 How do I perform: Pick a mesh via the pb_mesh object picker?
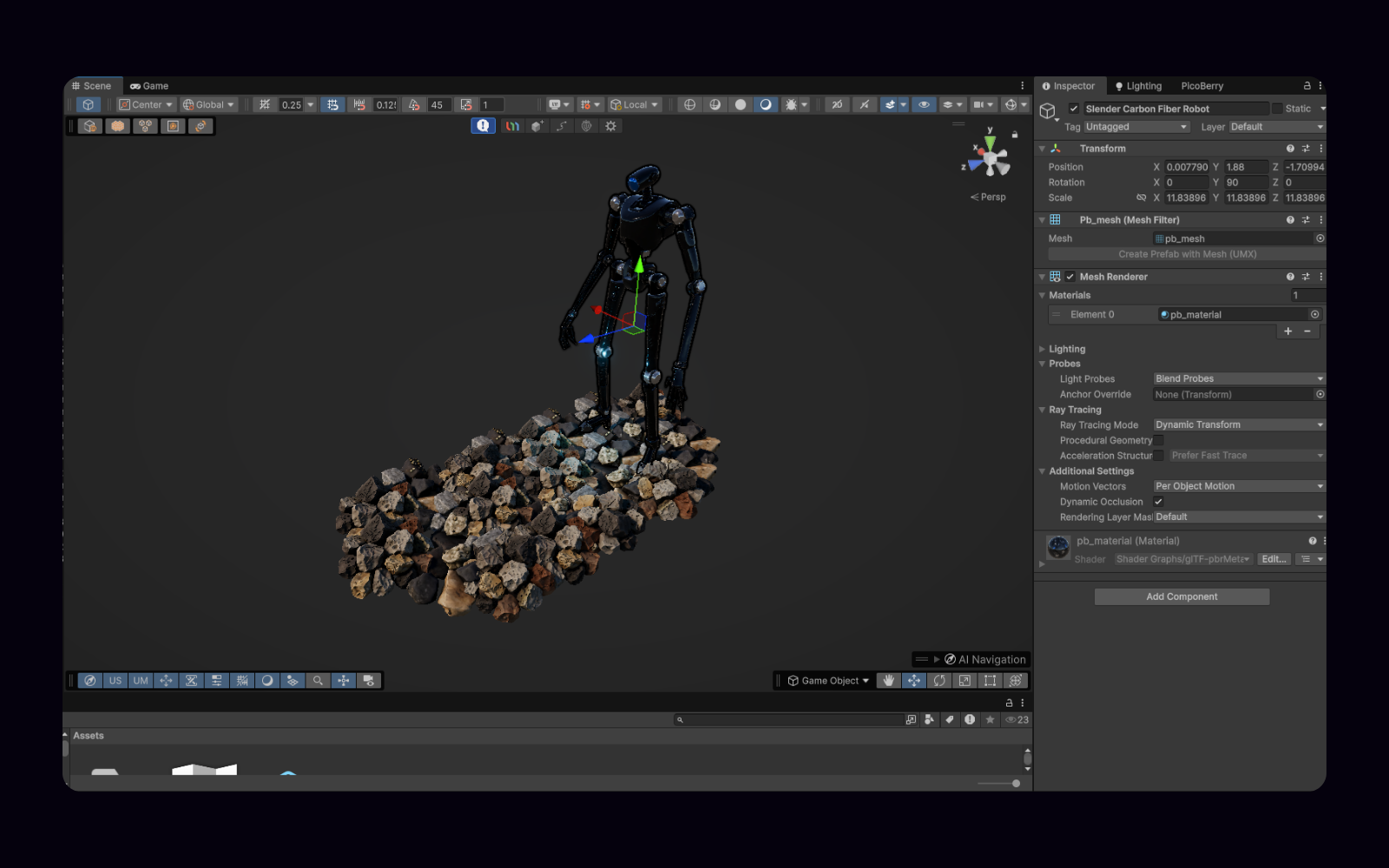(x=1320, y=239)
